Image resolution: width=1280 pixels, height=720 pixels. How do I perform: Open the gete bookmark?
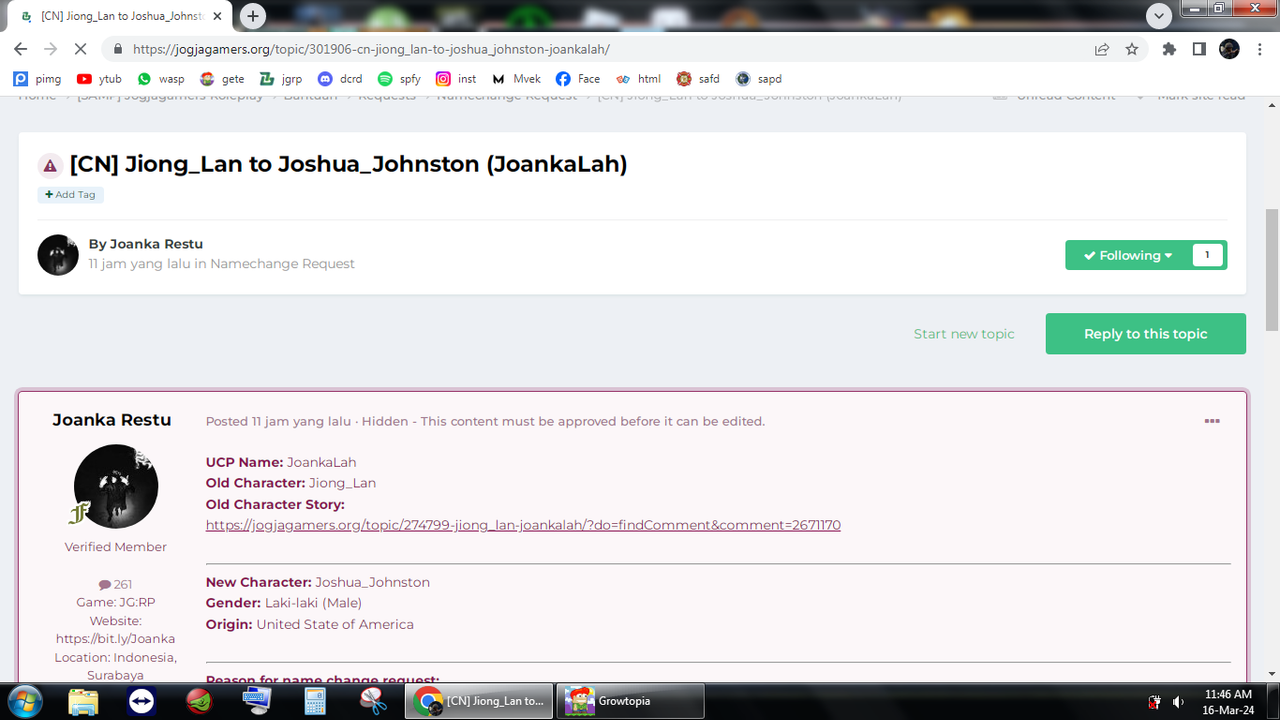coord(222,79)
